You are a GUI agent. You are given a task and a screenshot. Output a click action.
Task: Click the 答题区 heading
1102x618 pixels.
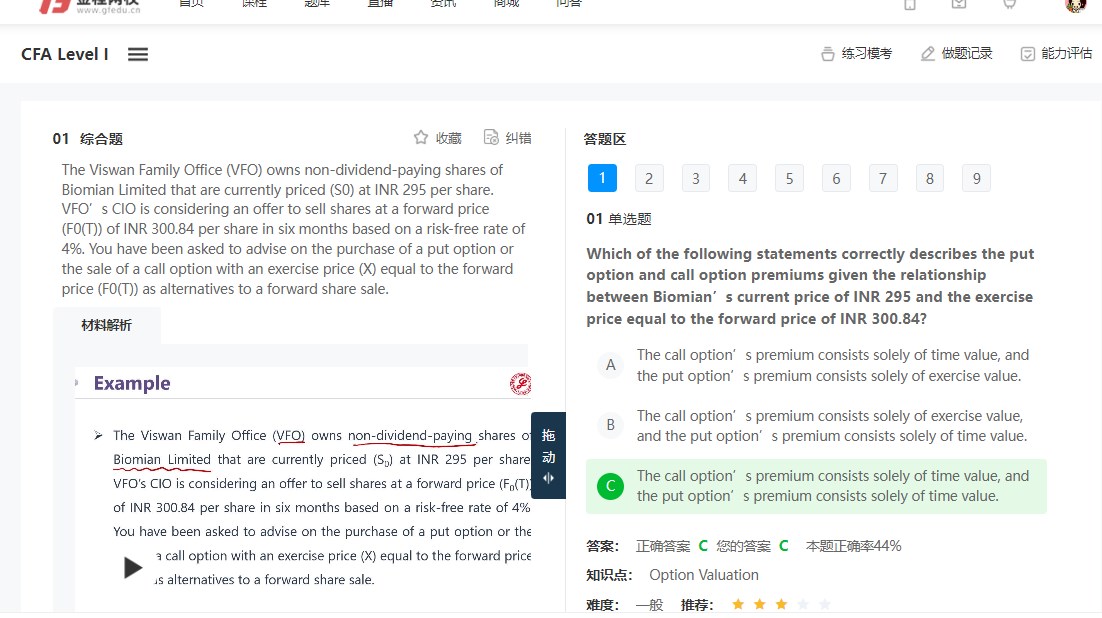[x=604, y=139]
